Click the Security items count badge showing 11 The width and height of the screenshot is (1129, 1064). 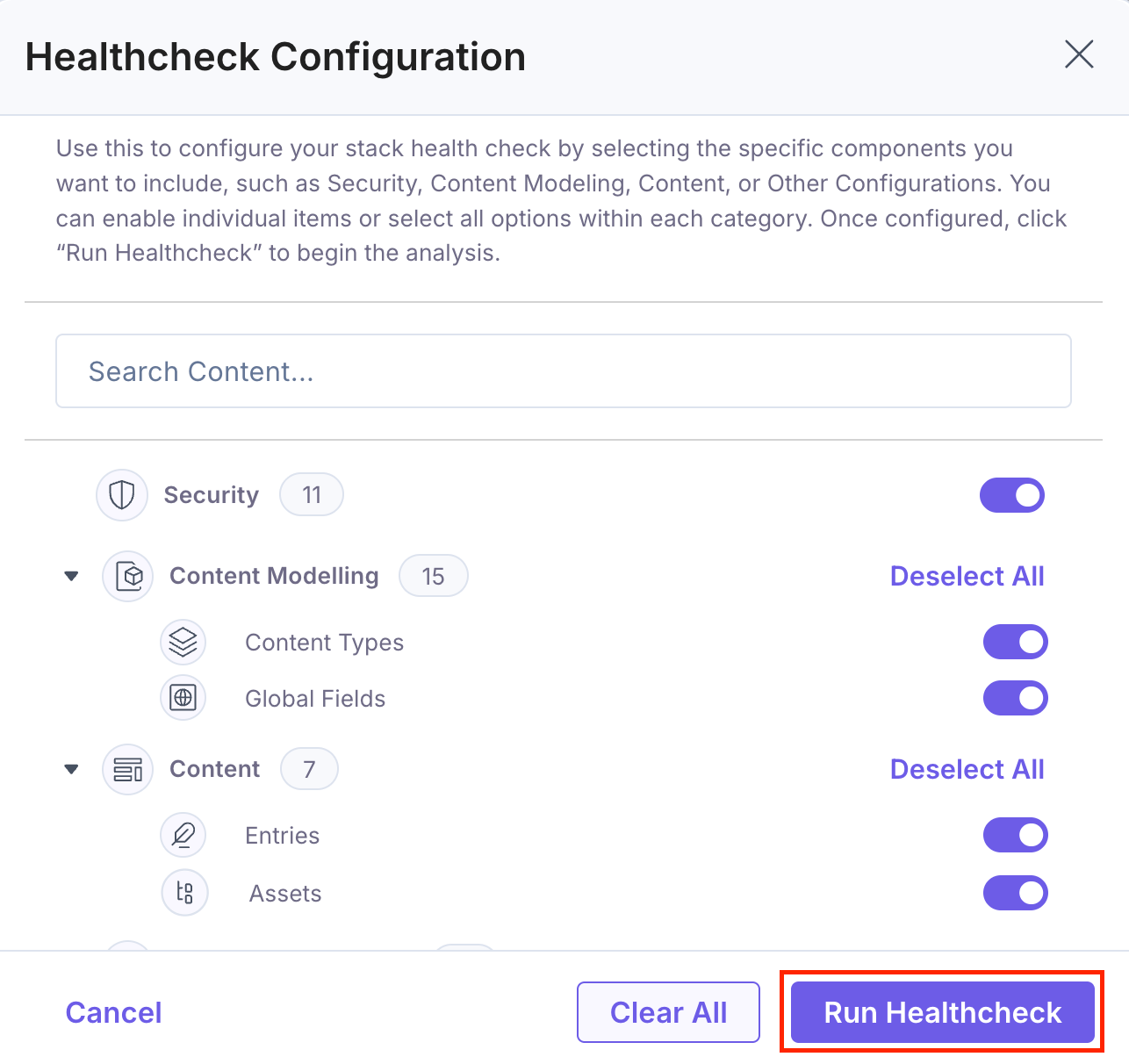(x=311, y=494)
